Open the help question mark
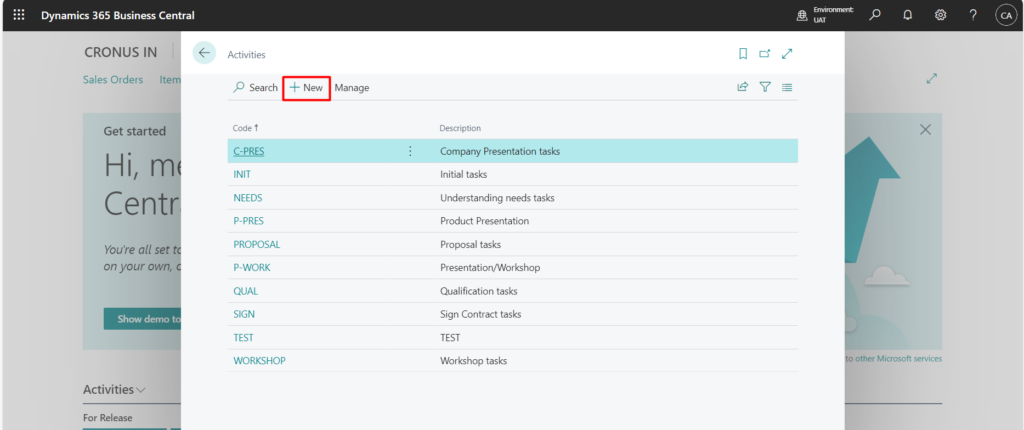 973,15
